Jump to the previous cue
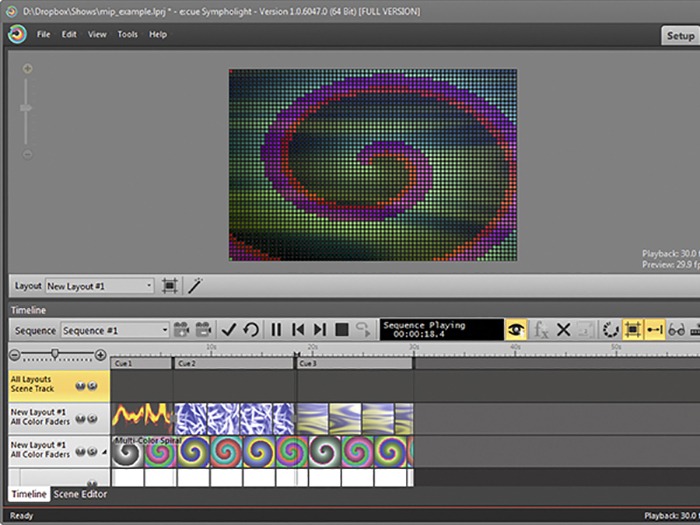The width and height of the screenshot is (700, 525). tap(298, 329)
